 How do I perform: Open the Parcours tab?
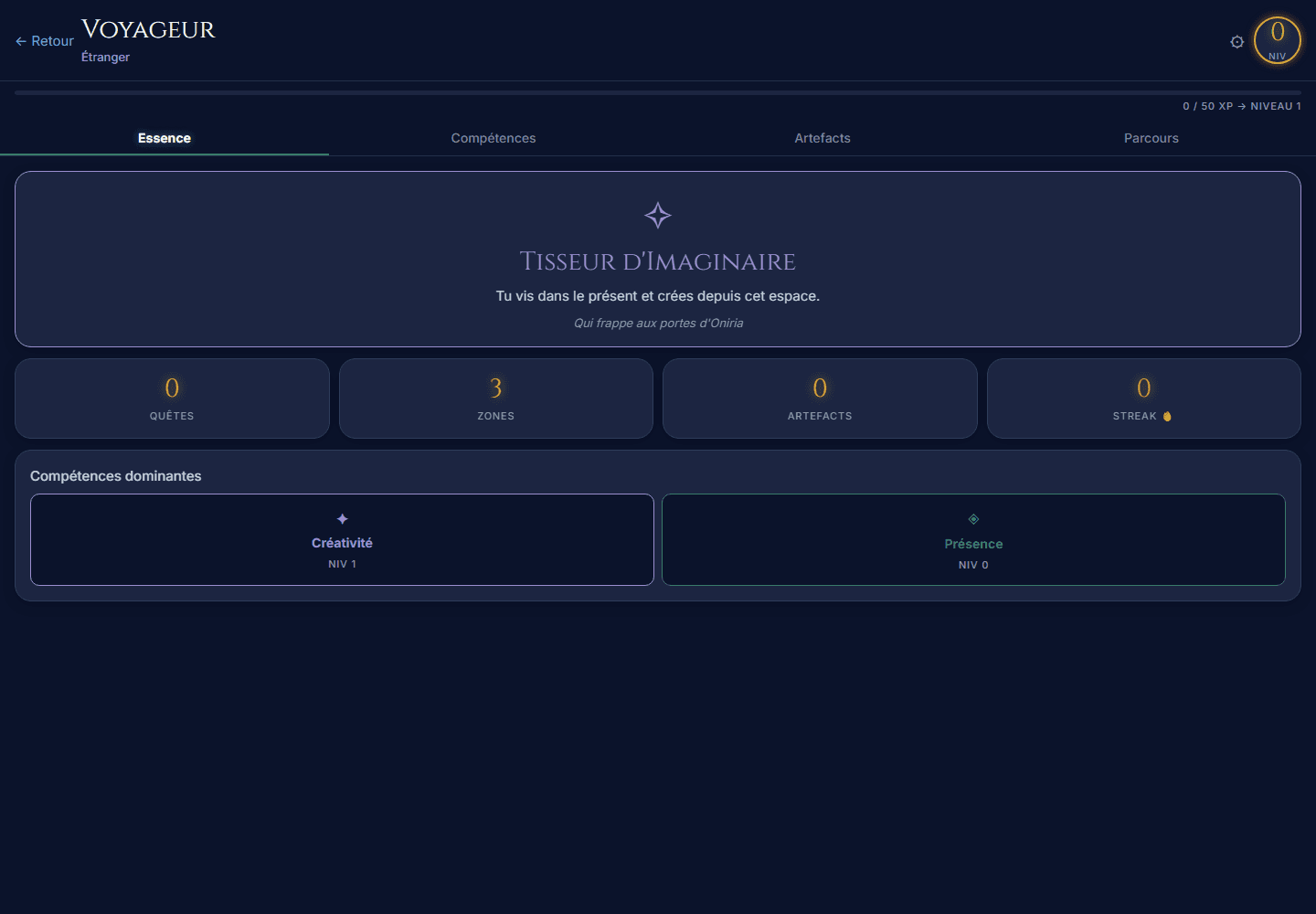coord(1151,138)
